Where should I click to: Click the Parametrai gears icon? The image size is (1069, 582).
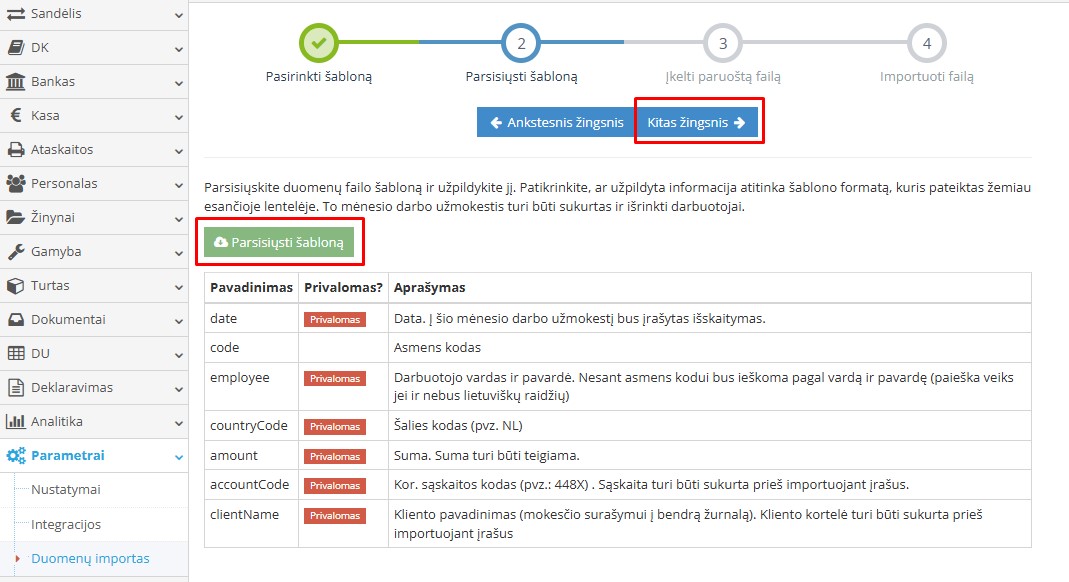click(16, 456)
